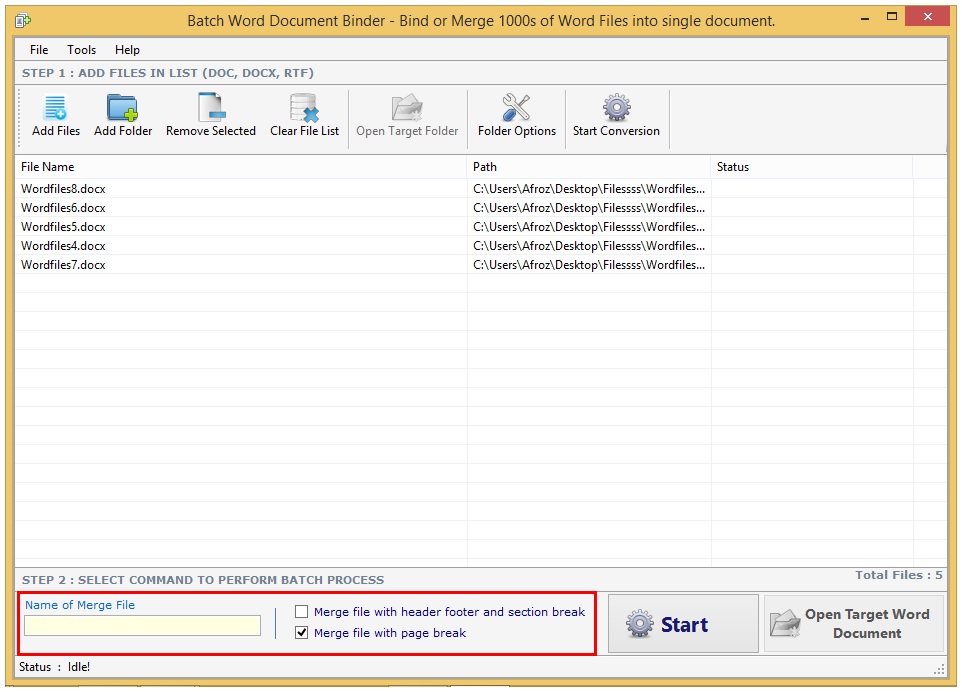This screenshot has width=962, height=692.
Task: Open the Tools menu
Action: tap(82, 50)
